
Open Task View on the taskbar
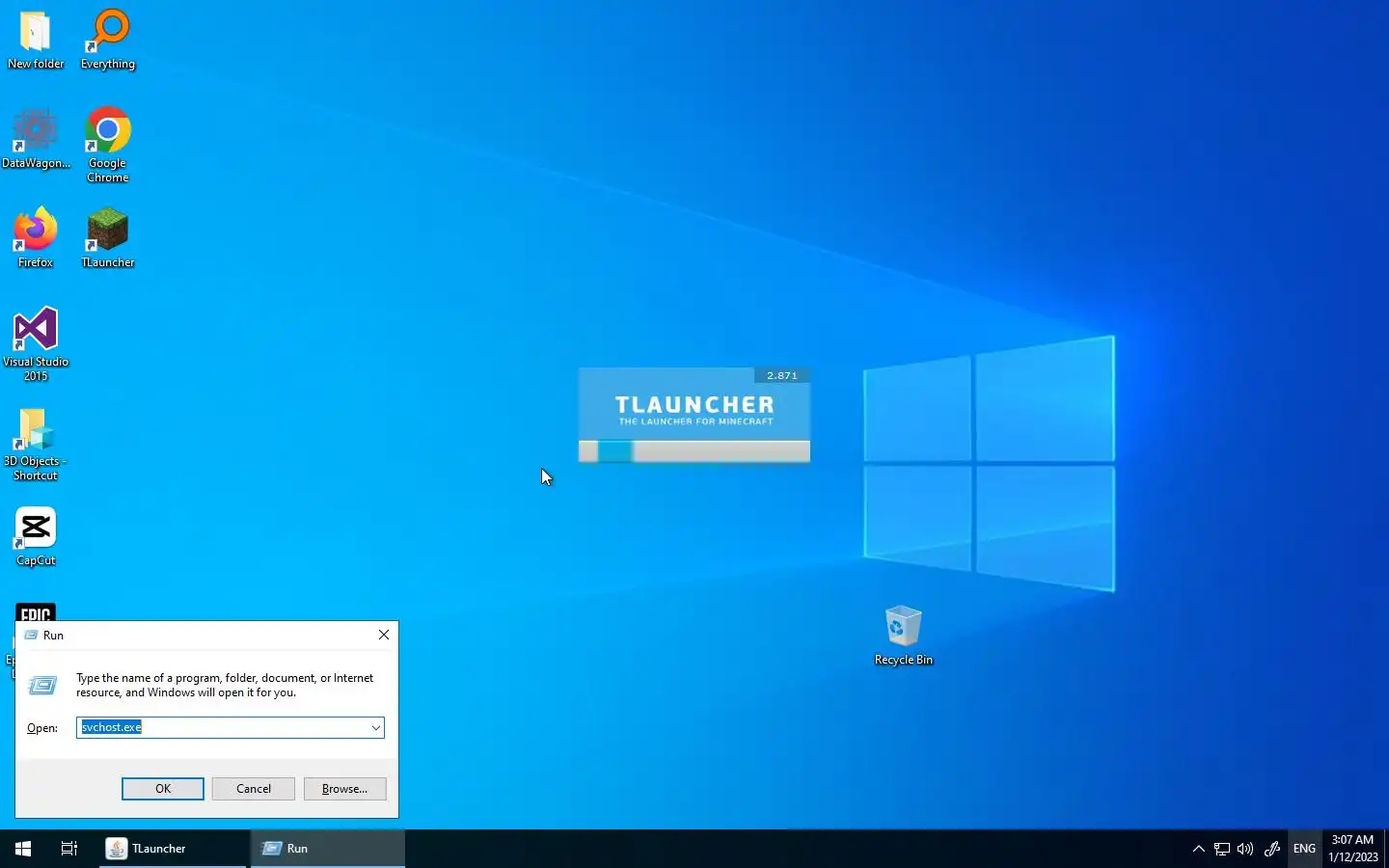pos(69,849)
